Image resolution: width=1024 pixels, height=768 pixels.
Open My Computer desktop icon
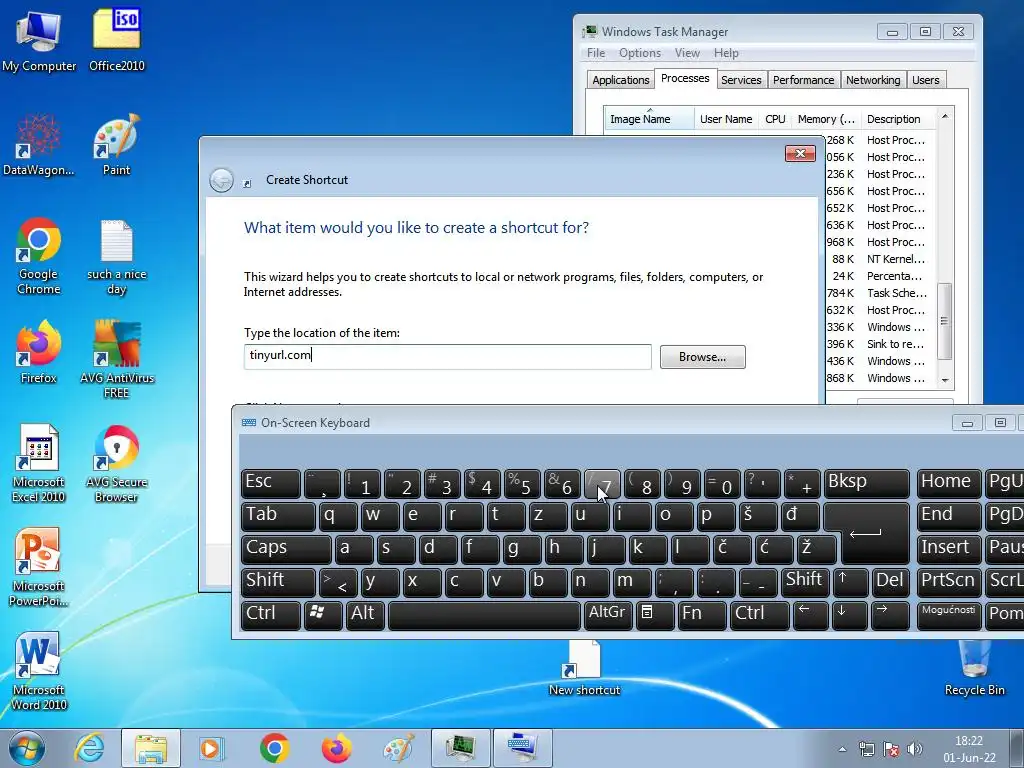tap(39, 40)
